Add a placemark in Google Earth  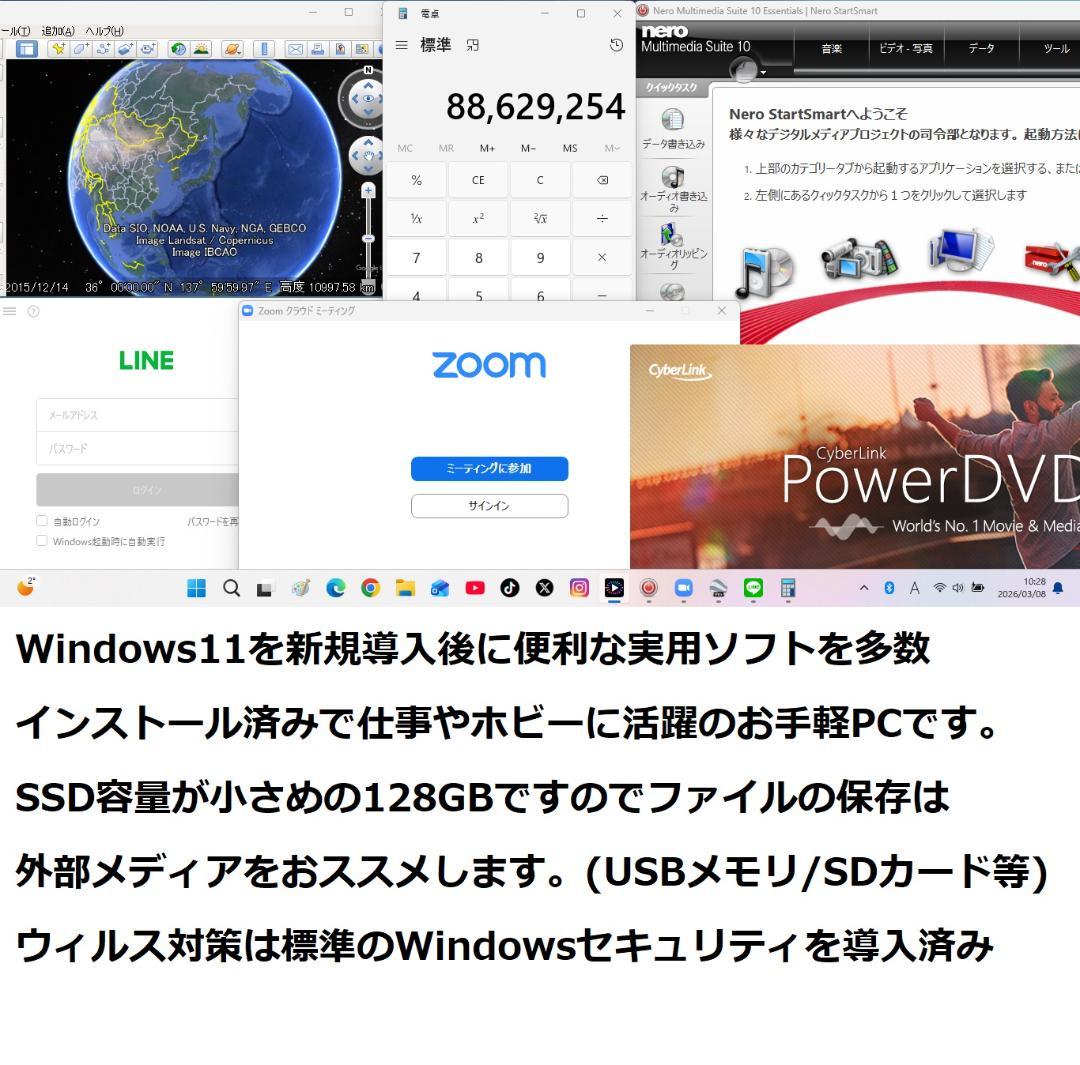(59, 49)
